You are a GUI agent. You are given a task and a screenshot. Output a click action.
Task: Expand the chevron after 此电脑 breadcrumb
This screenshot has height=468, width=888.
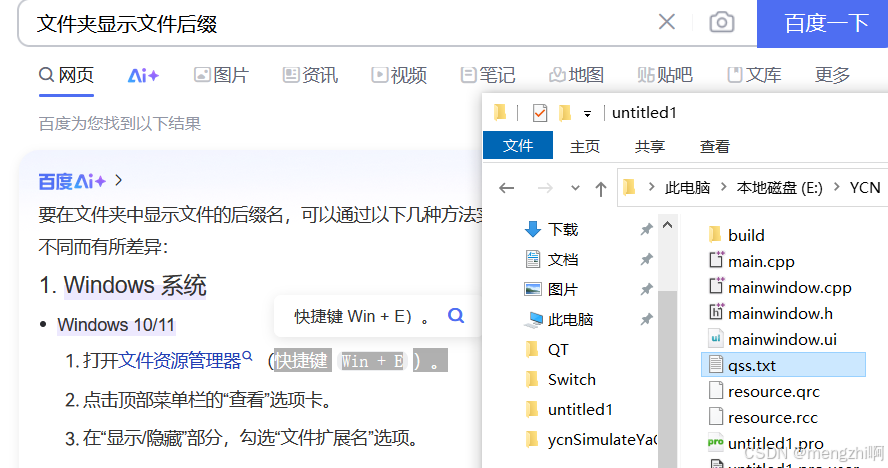(x=723, y=187)
